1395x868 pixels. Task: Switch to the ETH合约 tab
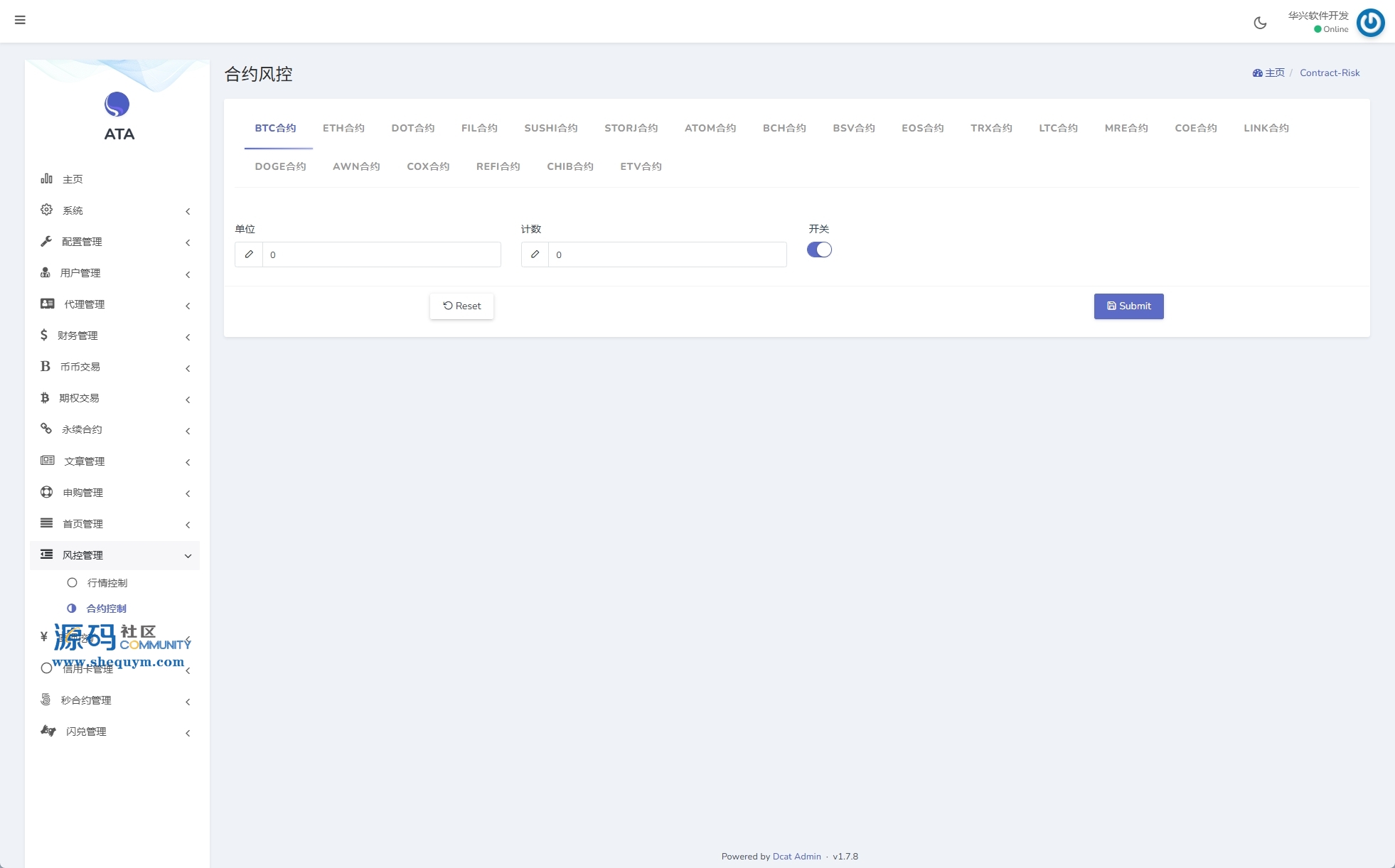tap(343, 128)
